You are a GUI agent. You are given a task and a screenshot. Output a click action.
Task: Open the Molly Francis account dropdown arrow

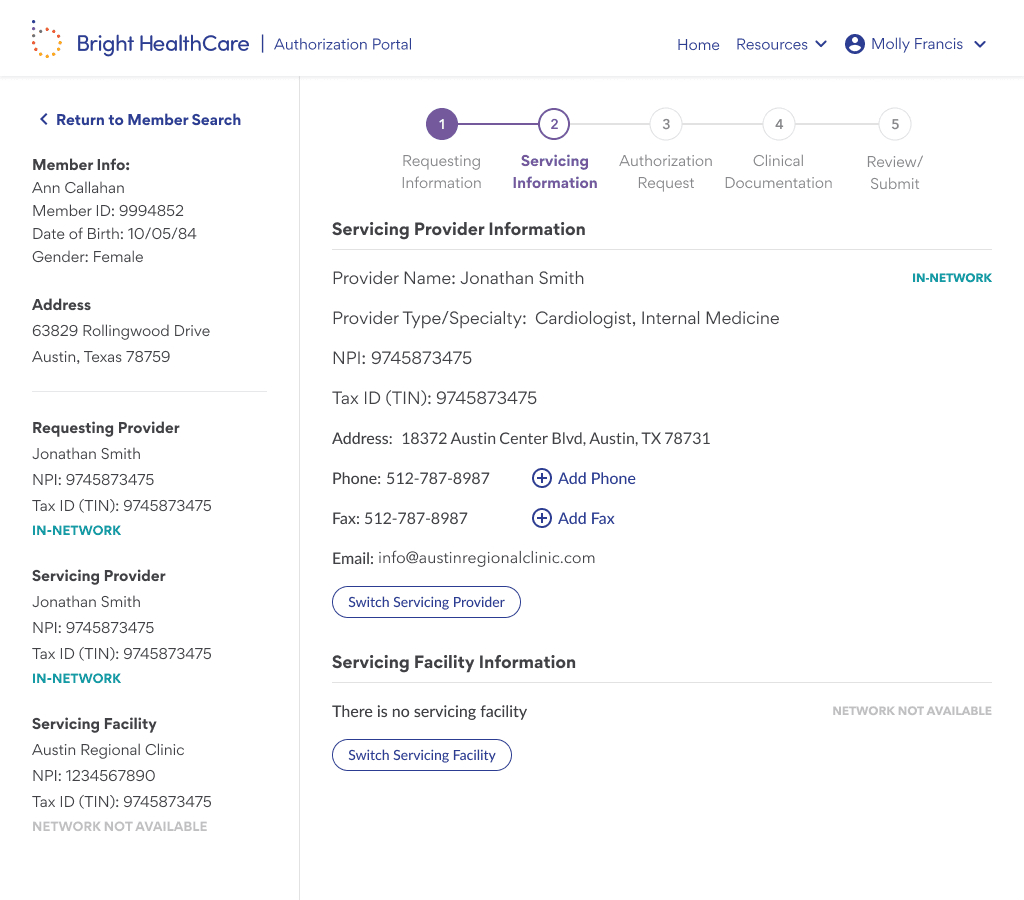pos(980,44)
